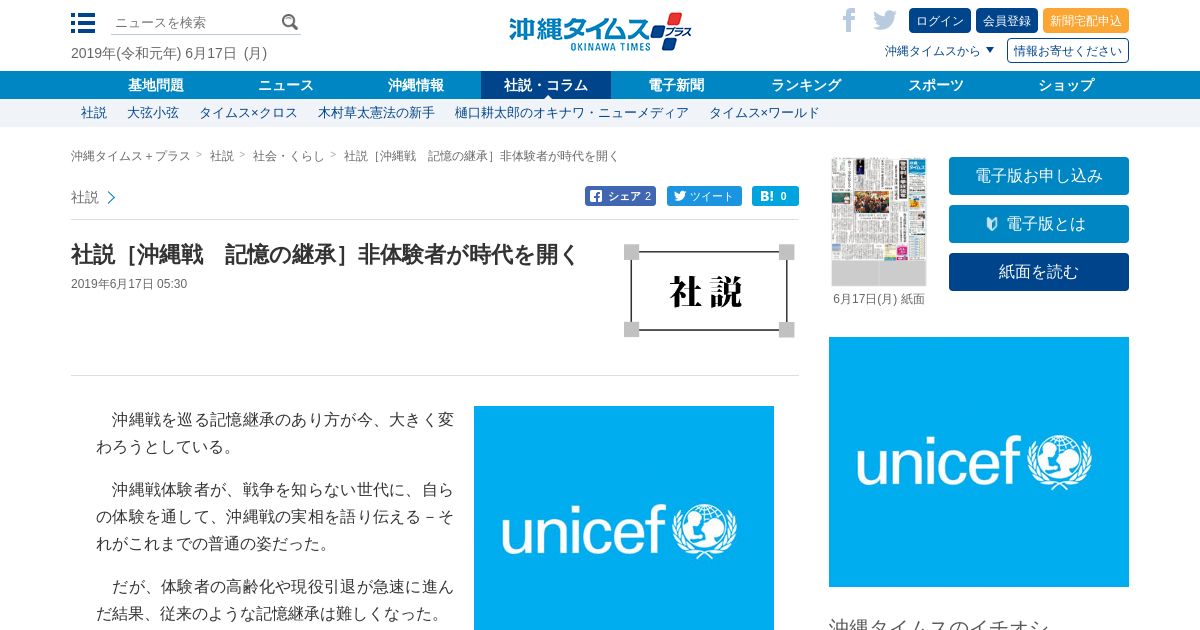The height and width of the screenshot is (630, 1200).
Task: Open the Facebook icon in header
Action: (x=849, y=20)
